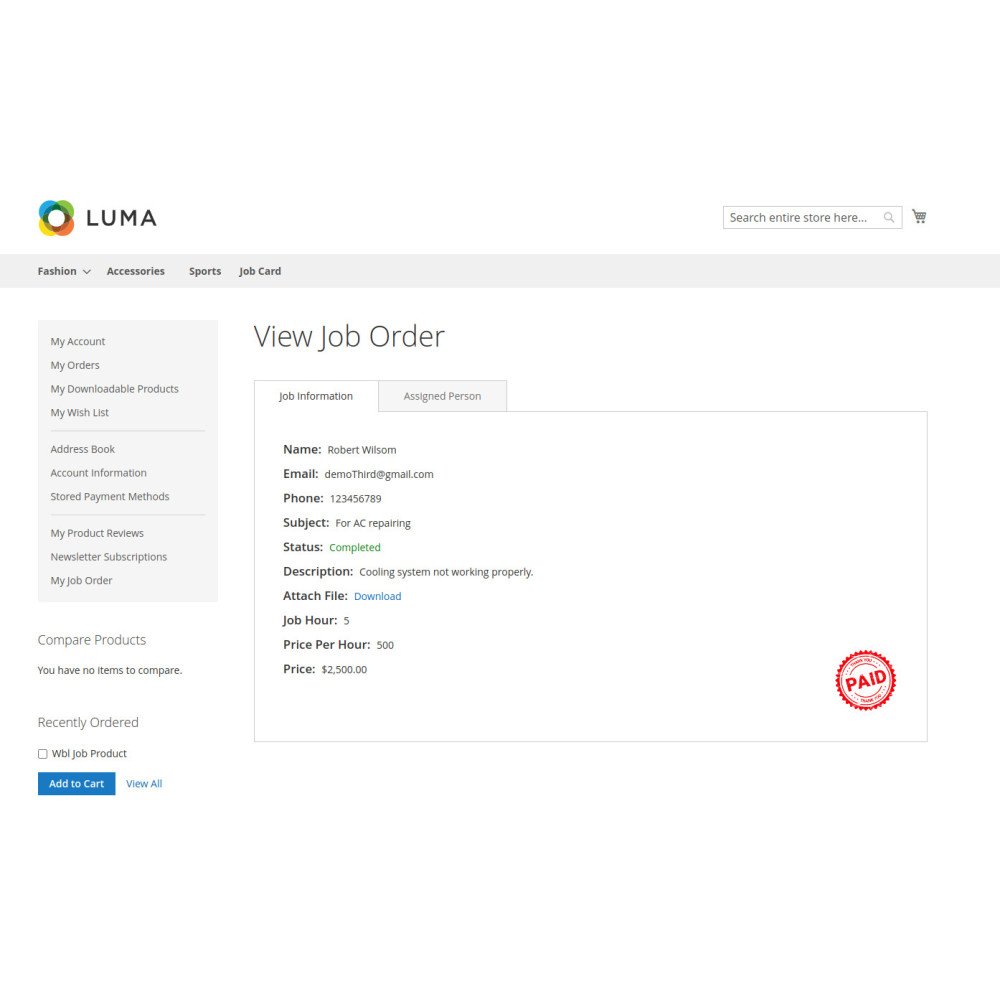Select the Job Information tab
1000x1000 pixels.
pyautogui.click(x=316, y=396)
